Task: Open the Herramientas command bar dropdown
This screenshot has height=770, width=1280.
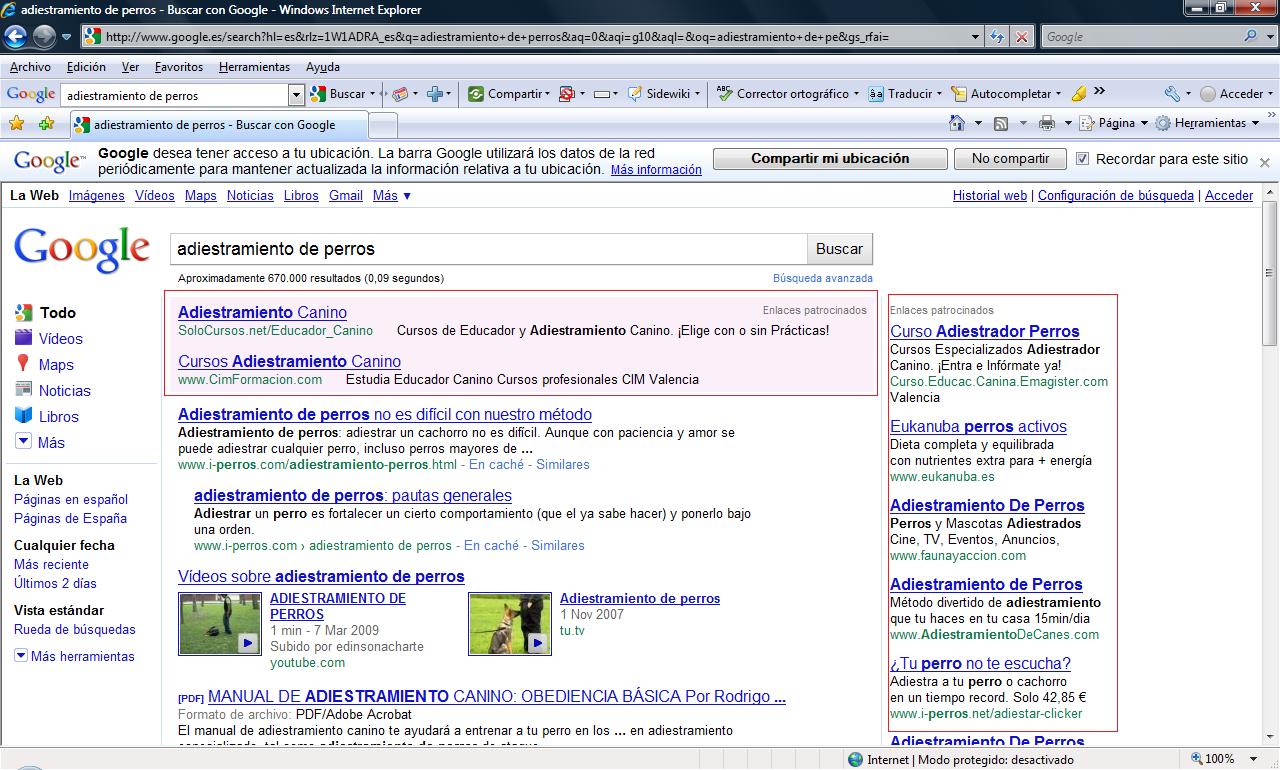Action: point(1207,123)
